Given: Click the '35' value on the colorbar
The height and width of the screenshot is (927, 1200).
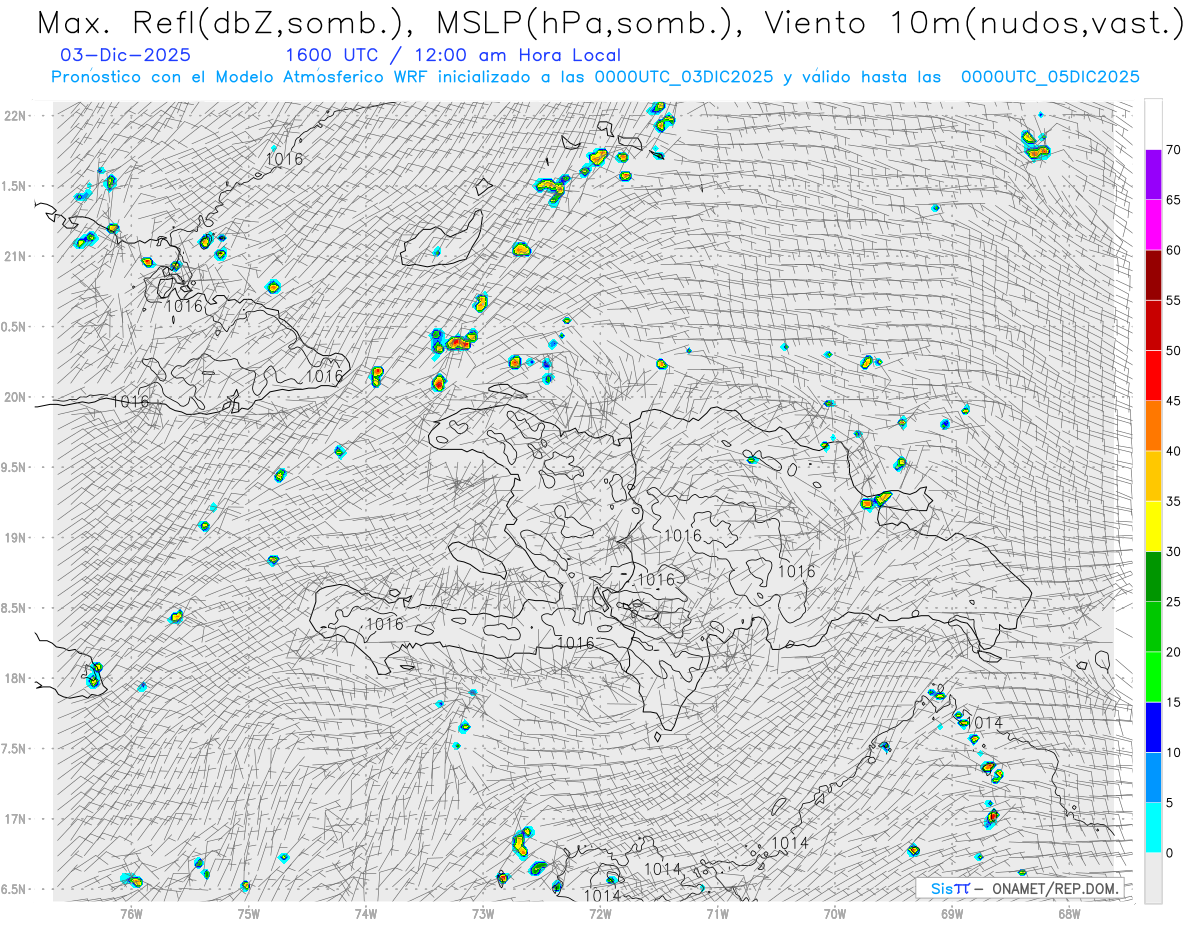Looking at the screenshot, I should (x=1173, y=501).
